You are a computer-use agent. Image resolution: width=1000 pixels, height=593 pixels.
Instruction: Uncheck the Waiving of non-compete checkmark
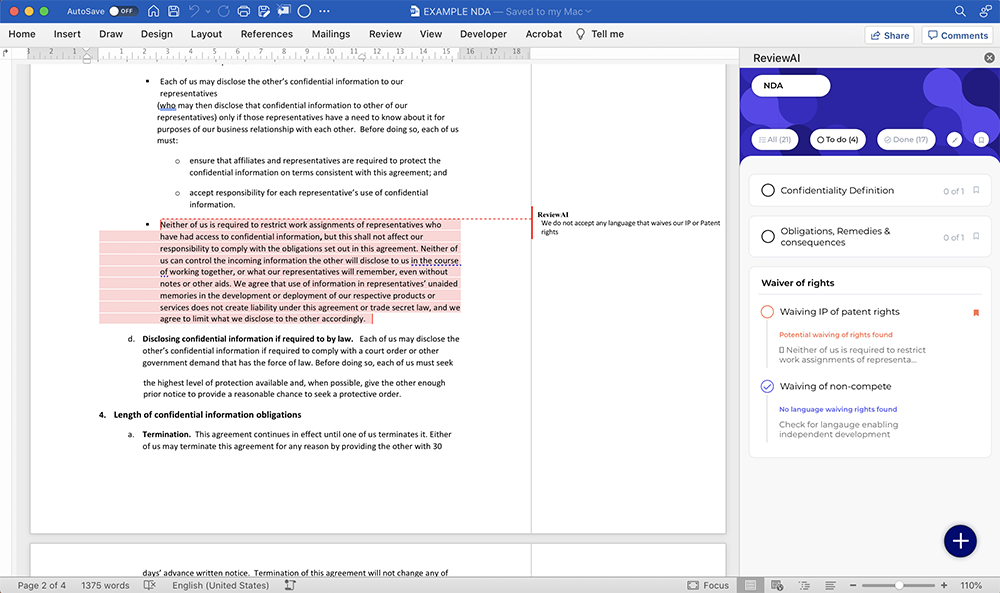point(767,386)
